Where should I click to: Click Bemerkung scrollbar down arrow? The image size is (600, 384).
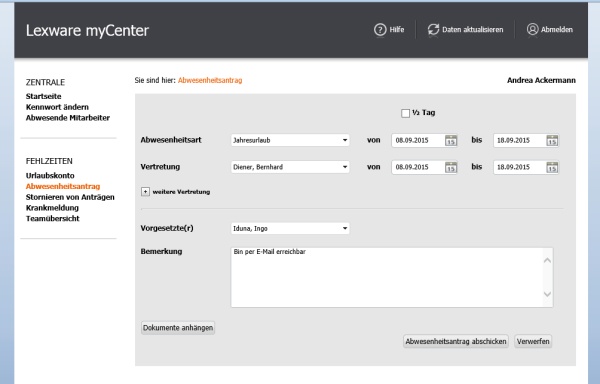tap(548, 294)
